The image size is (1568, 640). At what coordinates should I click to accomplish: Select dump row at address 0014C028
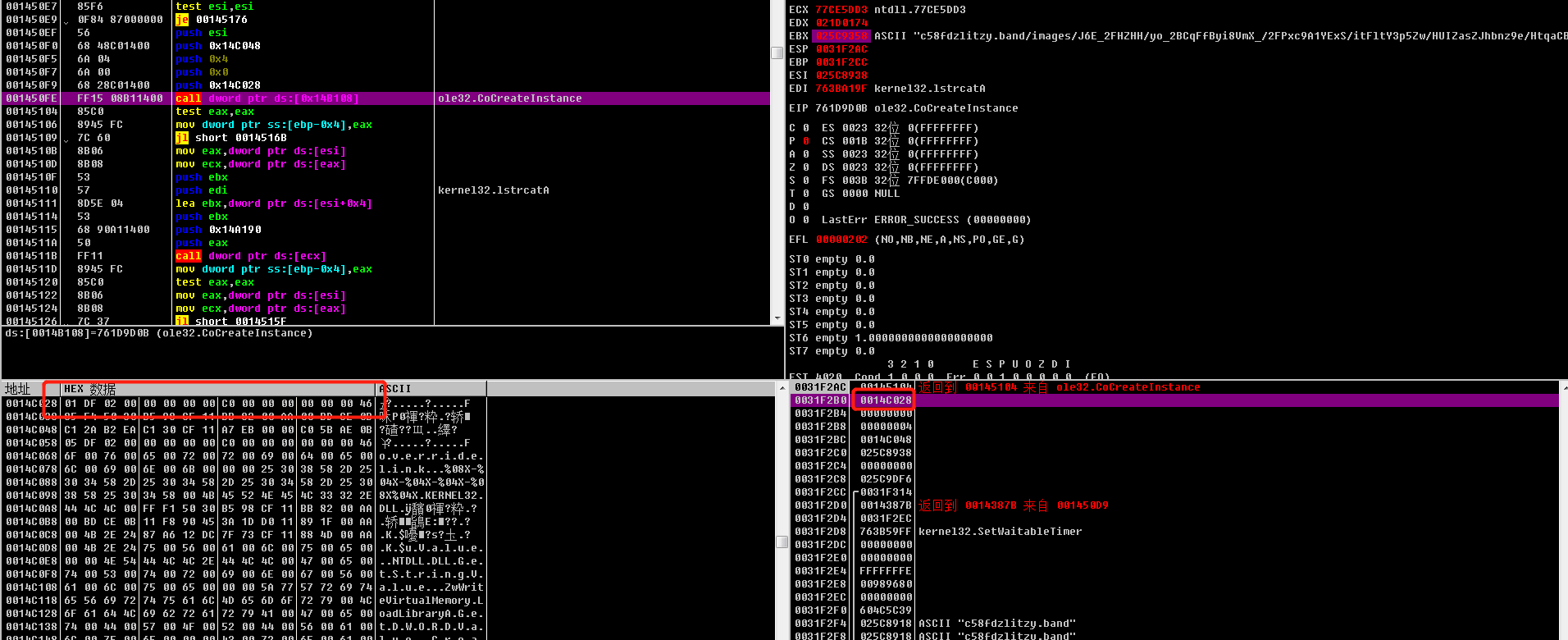(244, 404)
